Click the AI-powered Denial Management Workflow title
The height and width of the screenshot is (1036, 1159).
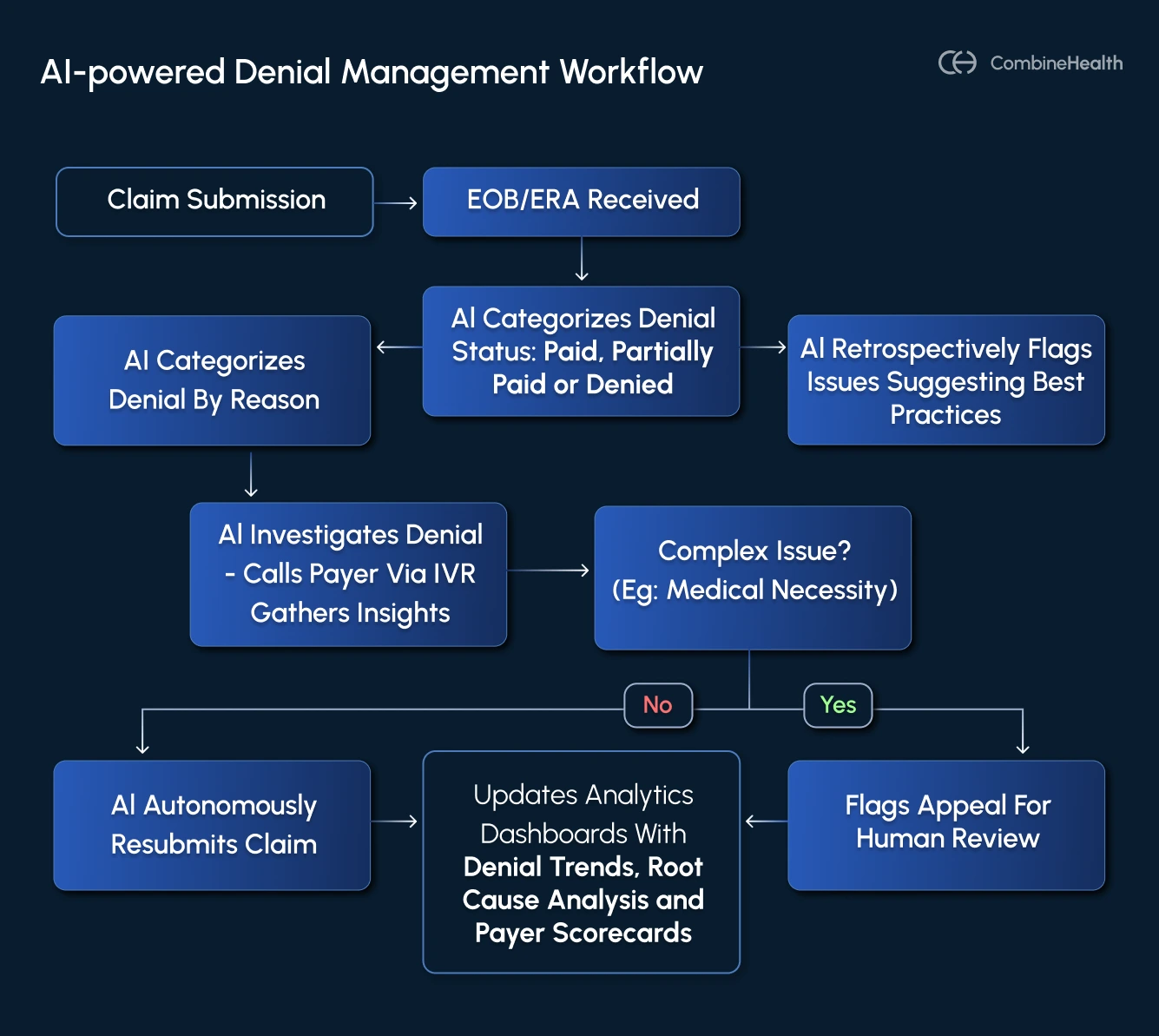[x=372, y=72]
